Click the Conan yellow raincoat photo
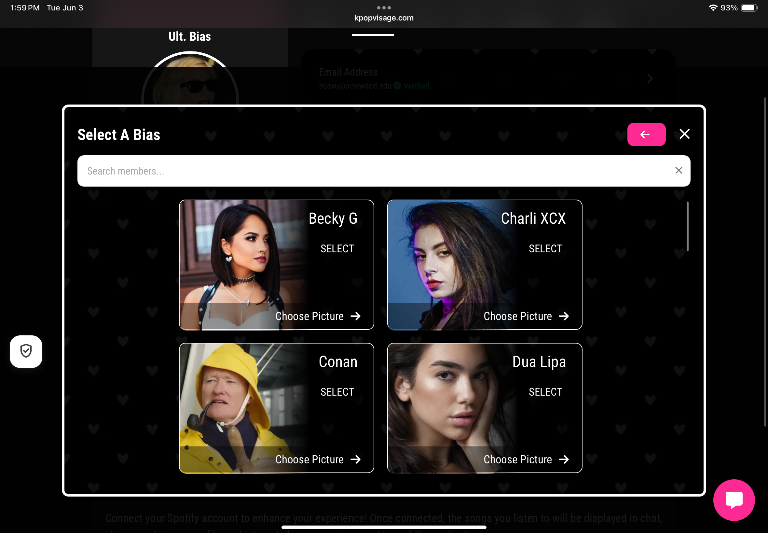 (x=235, y=408)
